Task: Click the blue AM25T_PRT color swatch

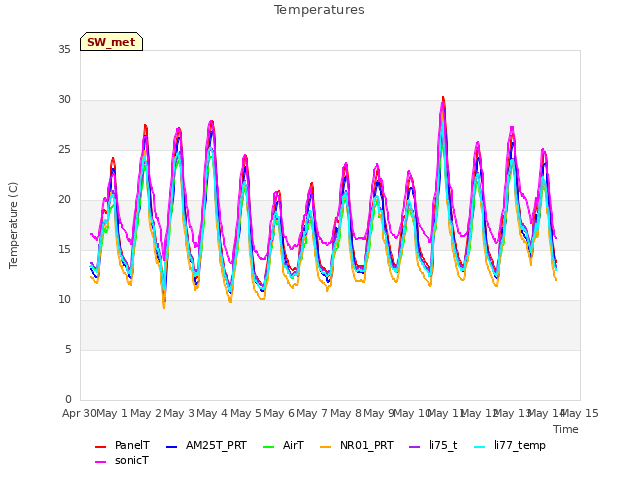Action: 171,447
